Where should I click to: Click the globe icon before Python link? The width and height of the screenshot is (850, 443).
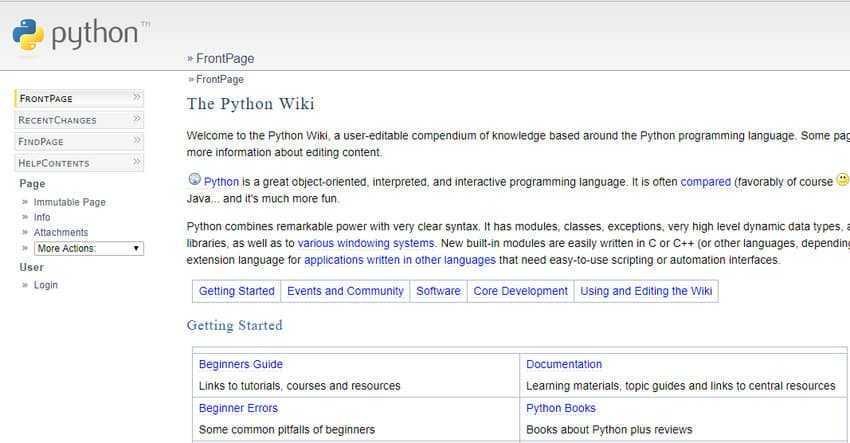(x=194, y=179)
